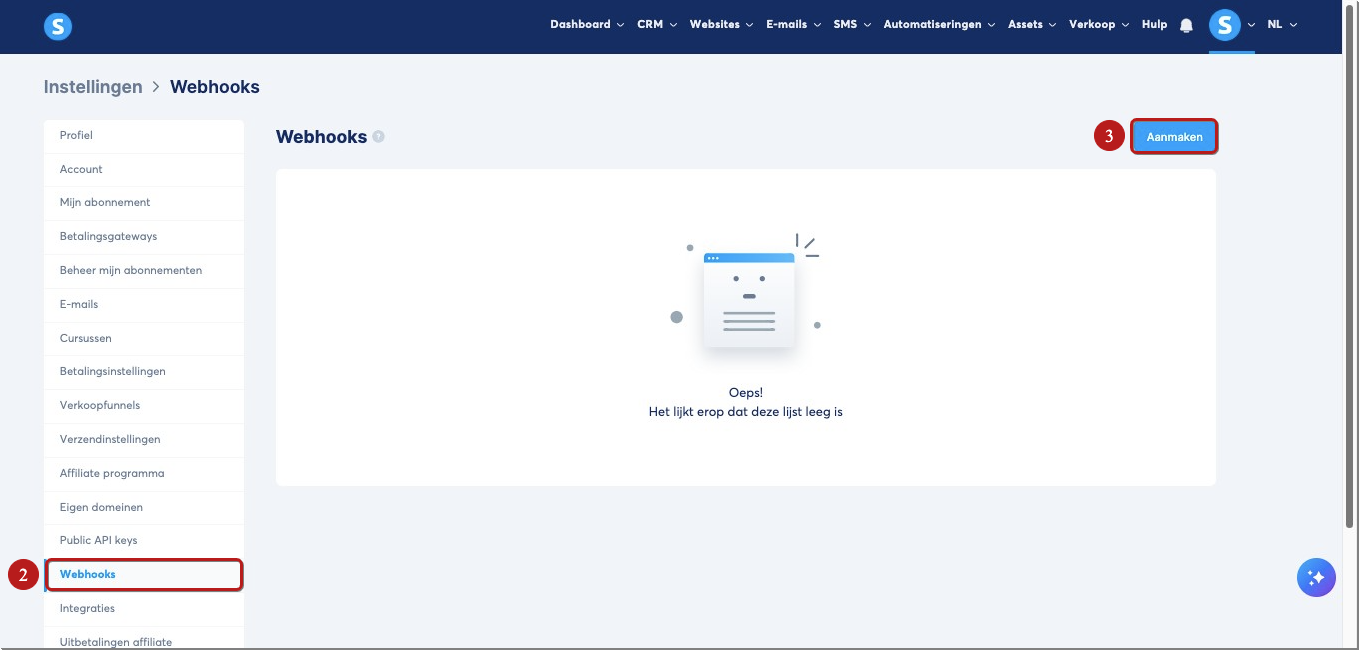Expand the Websites menu

721,25
